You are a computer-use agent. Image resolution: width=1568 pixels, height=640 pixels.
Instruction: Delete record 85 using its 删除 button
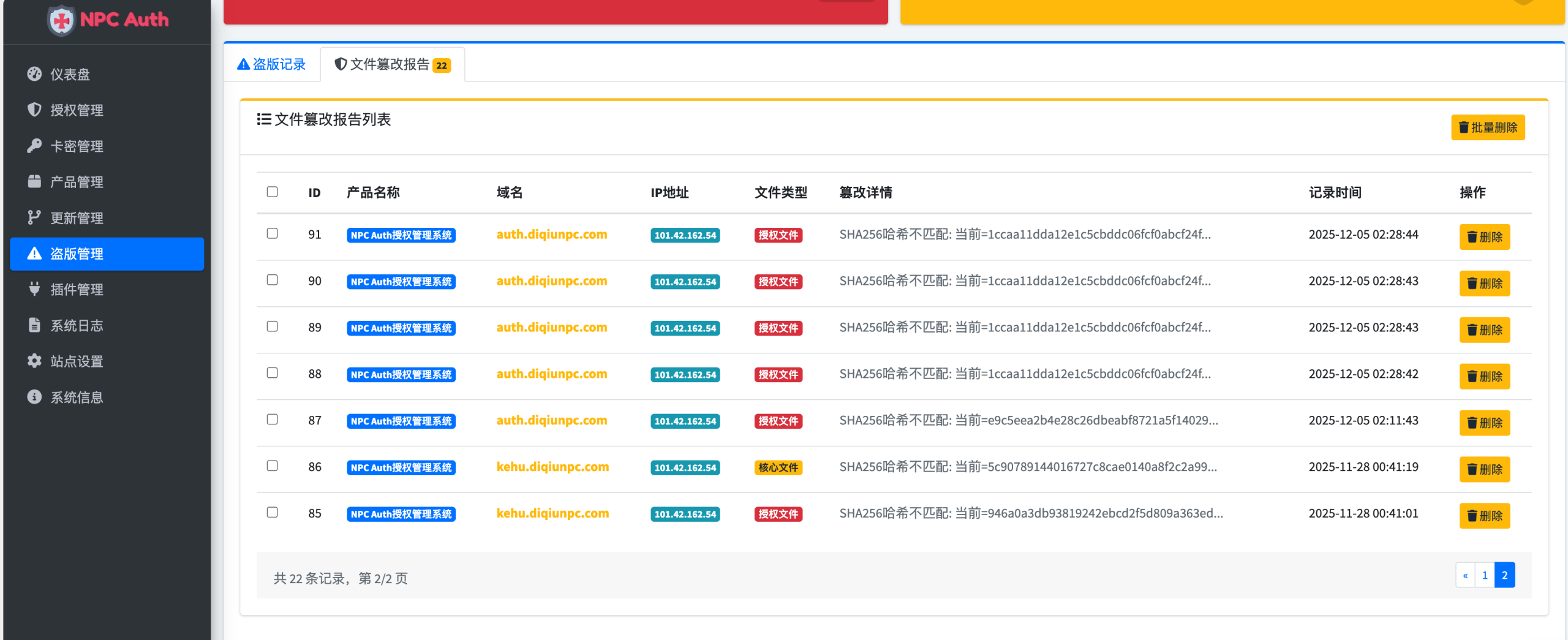click(1484, 515)
